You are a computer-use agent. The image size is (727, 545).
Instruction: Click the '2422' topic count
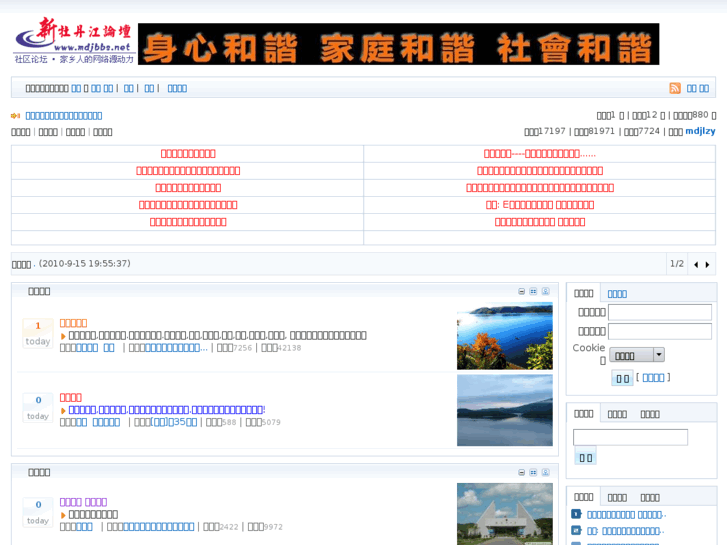click(x=229, y=527)
